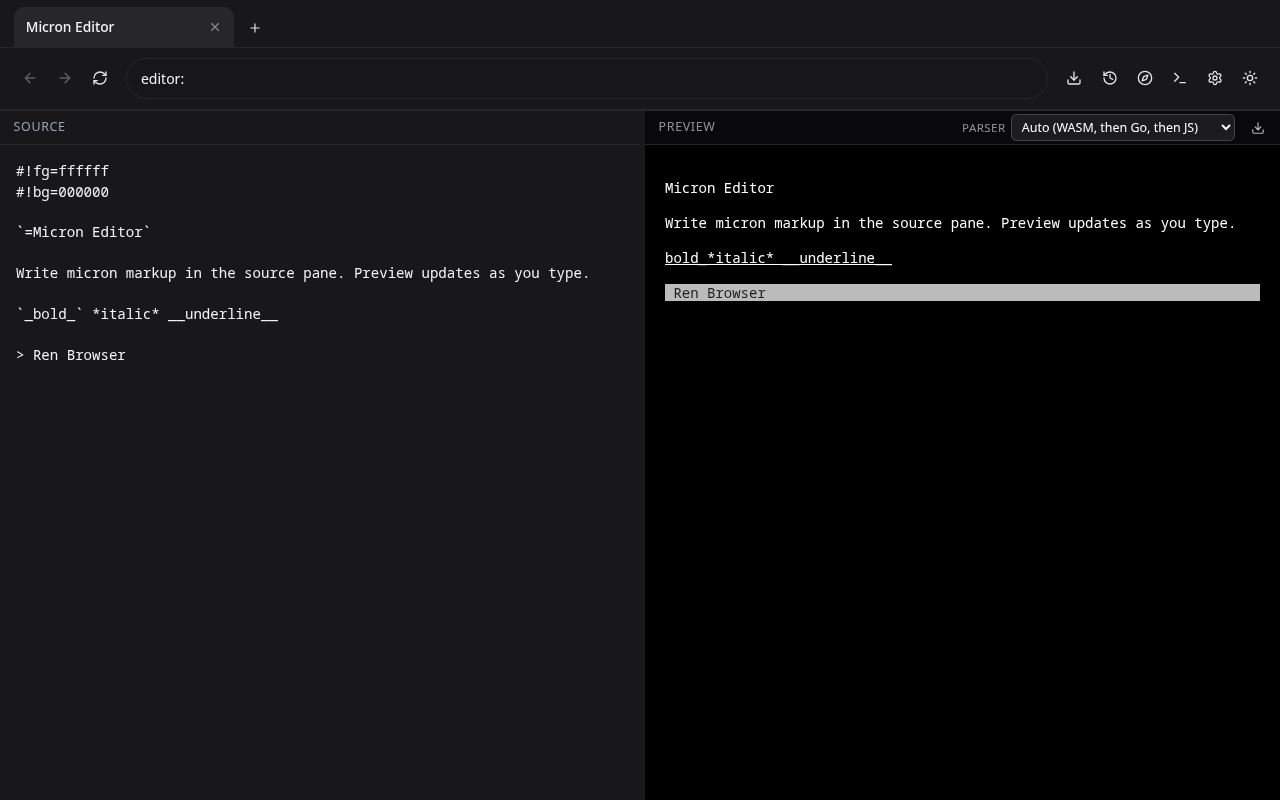
Task: Open the compass discovery icon
Action: (1145, 78)
